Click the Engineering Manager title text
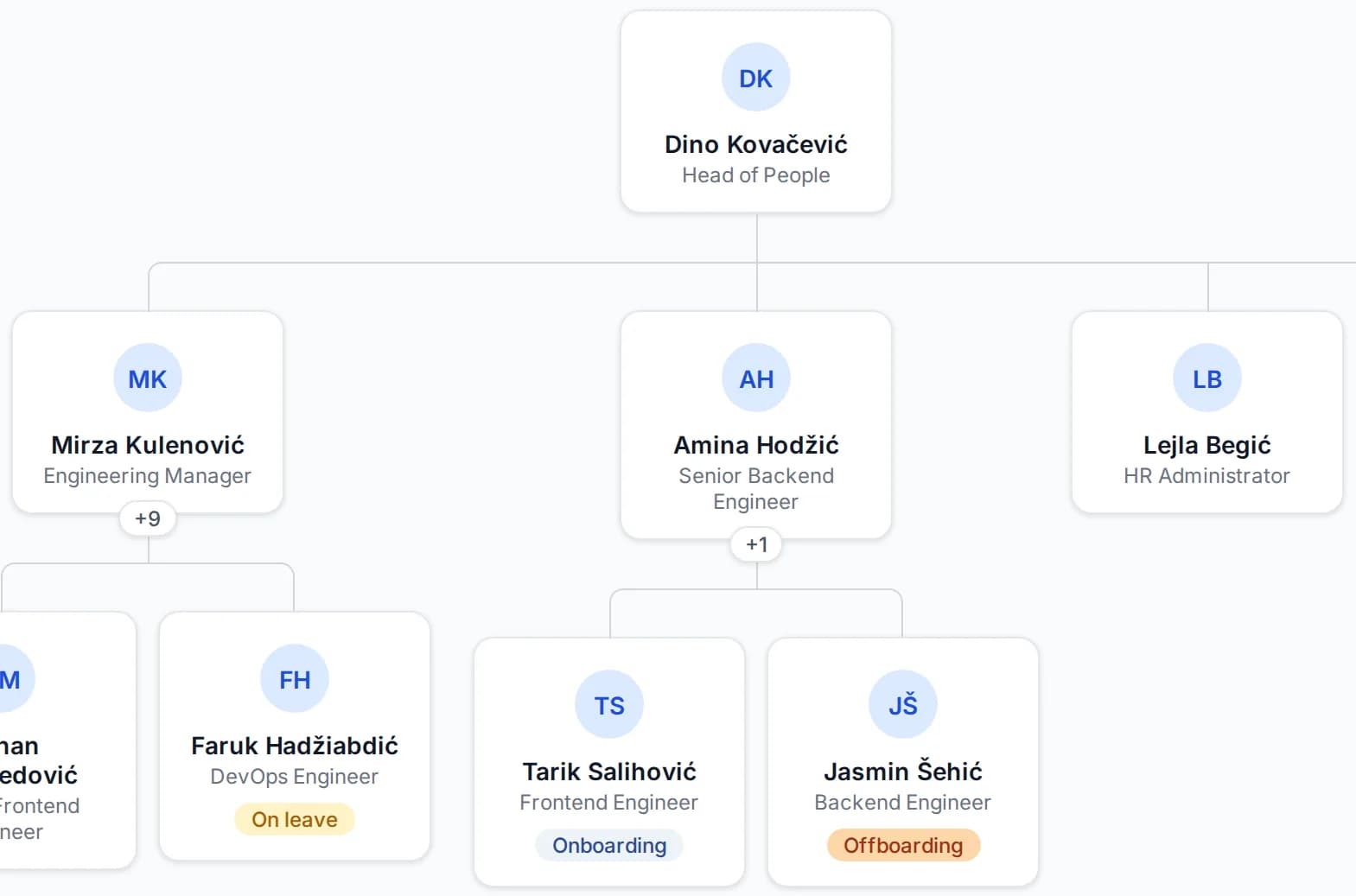The image size is (1356, 896). tap(148, 476)
